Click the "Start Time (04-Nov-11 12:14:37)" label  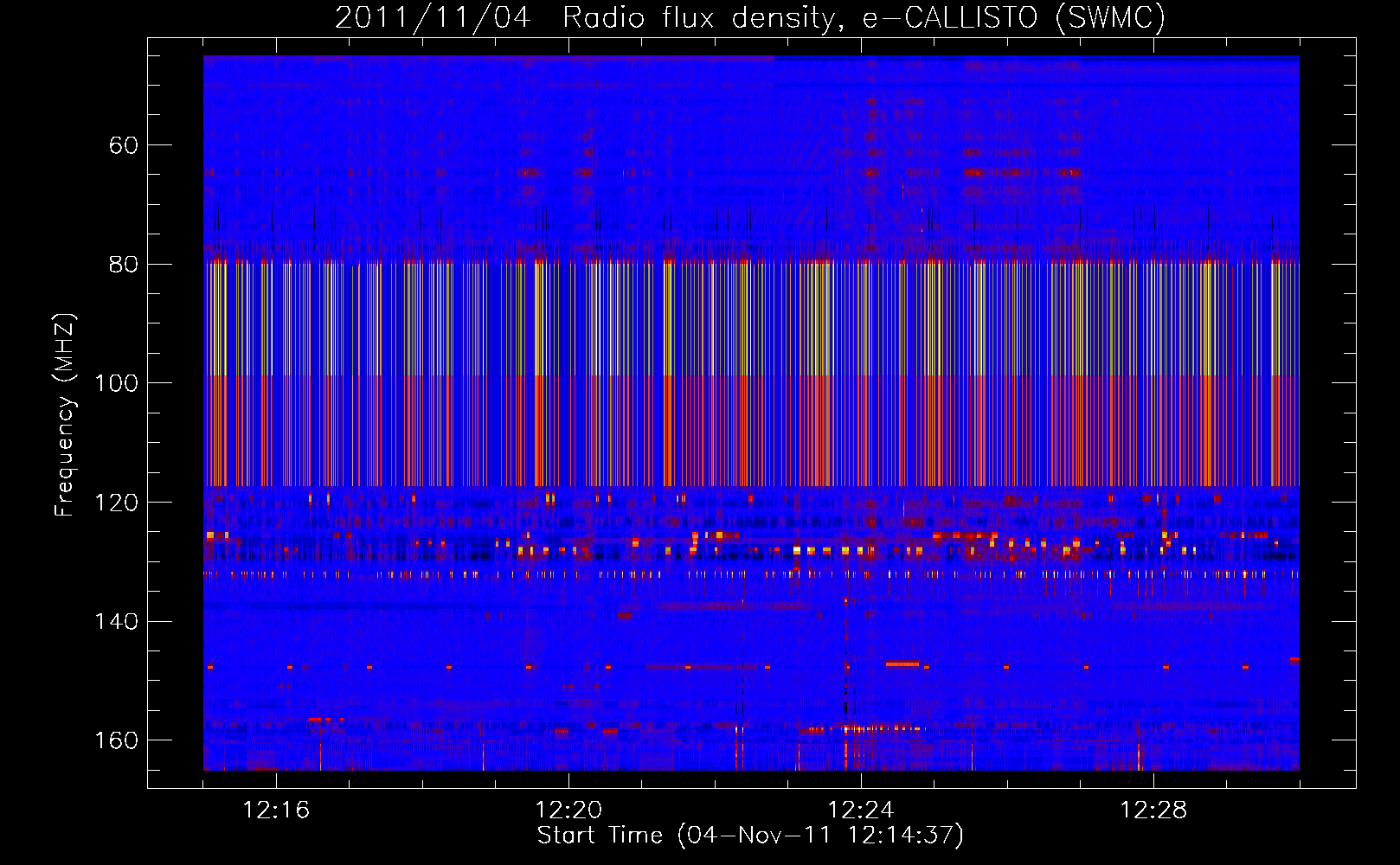click(750, 836)
